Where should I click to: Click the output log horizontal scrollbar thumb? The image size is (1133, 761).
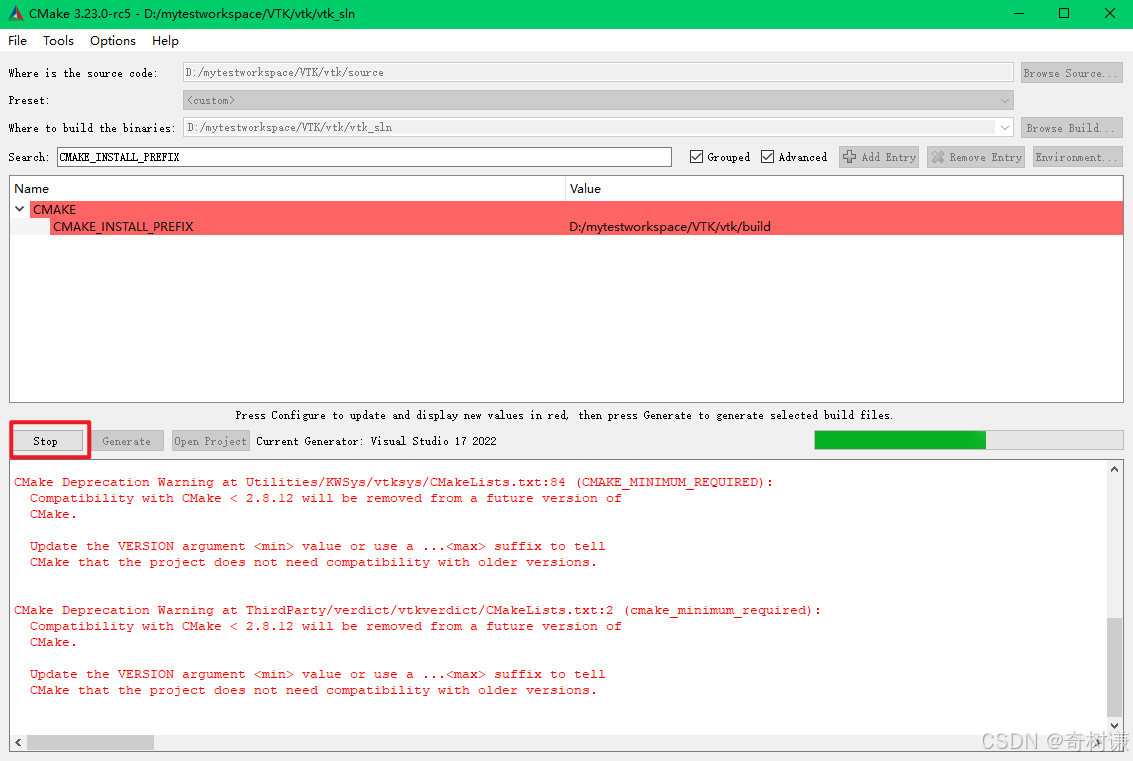(90, 742)
